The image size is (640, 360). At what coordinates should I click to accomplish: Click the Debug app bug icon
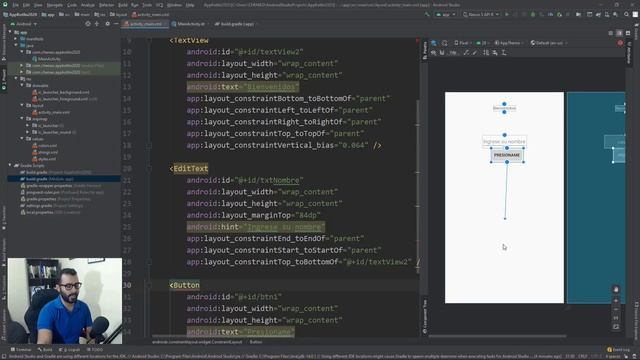pyautogui.click(x=533, y=14)
